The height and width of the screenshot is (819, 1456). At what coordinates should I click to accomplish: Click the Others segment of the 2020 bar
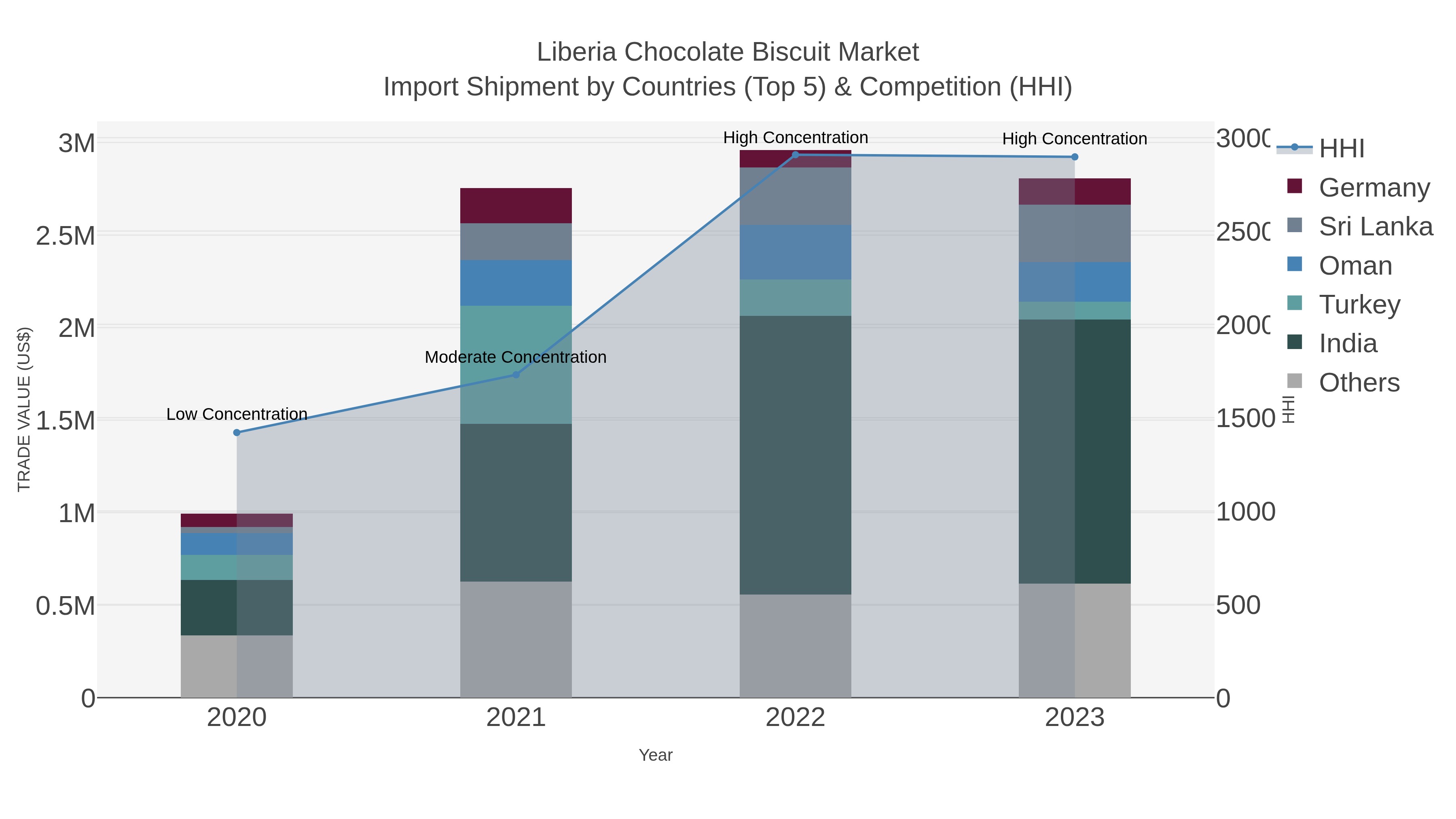(x=237, y=667)
